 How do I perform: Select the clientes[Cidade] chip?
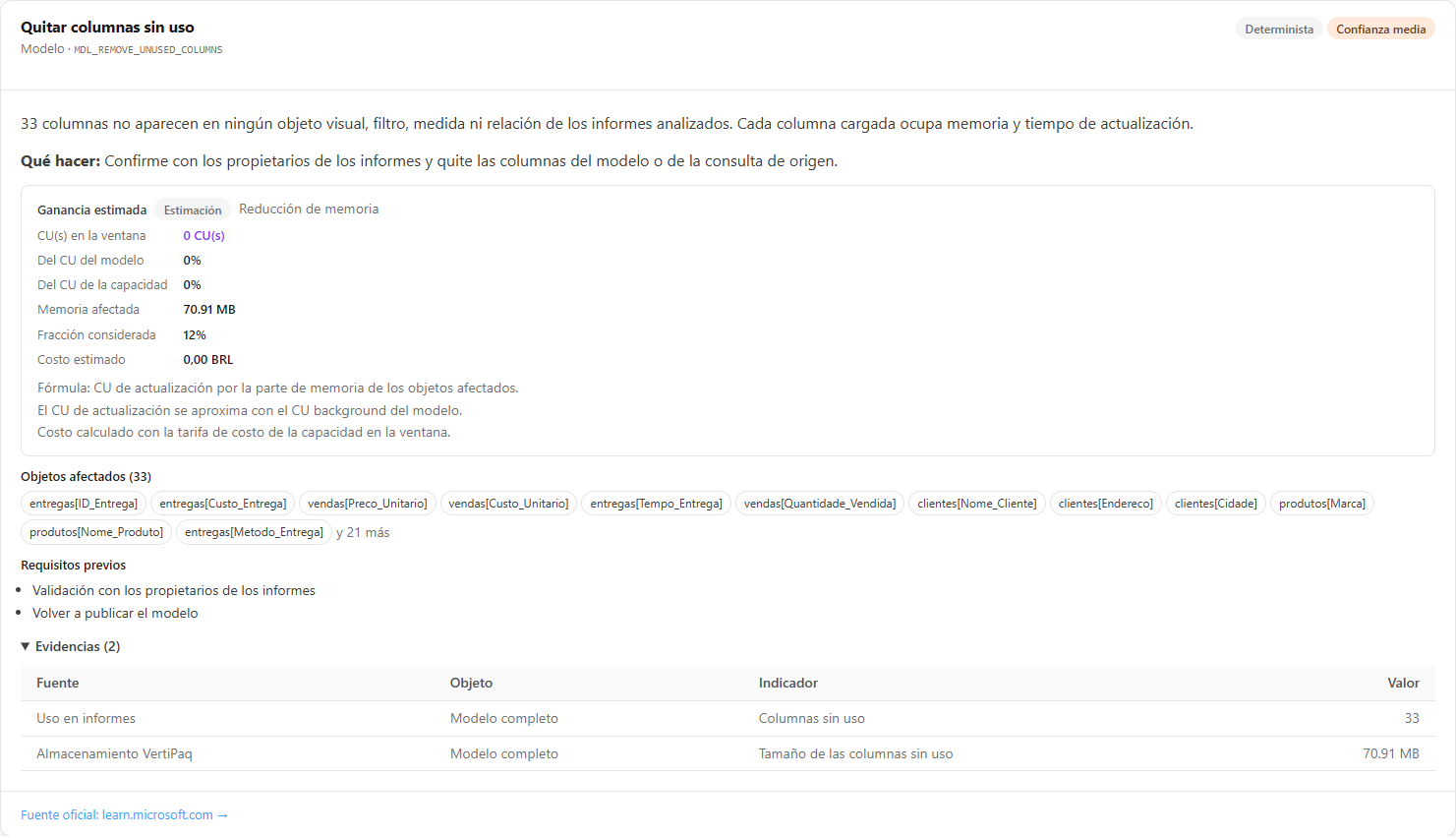pos(1216,504)
